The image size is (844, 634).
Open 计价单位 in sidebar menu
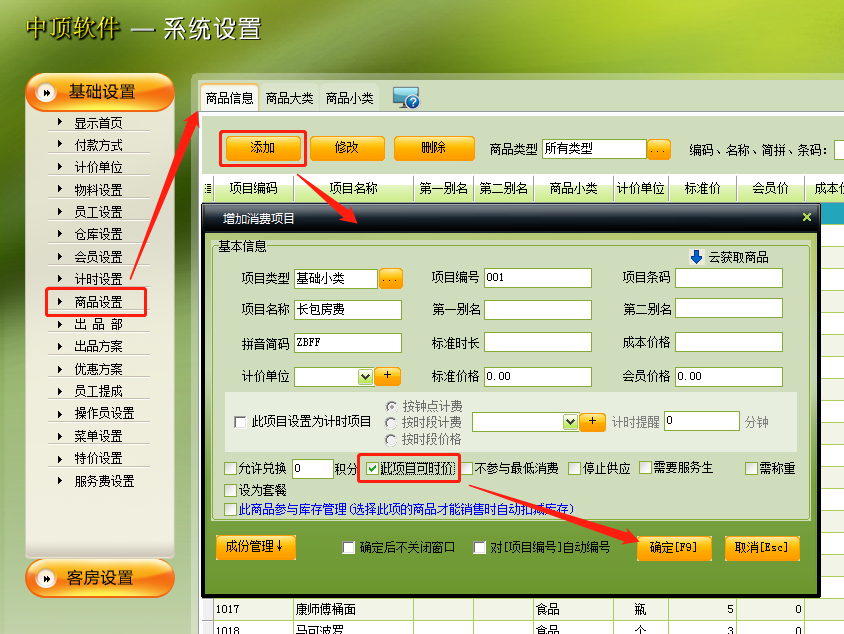pos(98,167)
